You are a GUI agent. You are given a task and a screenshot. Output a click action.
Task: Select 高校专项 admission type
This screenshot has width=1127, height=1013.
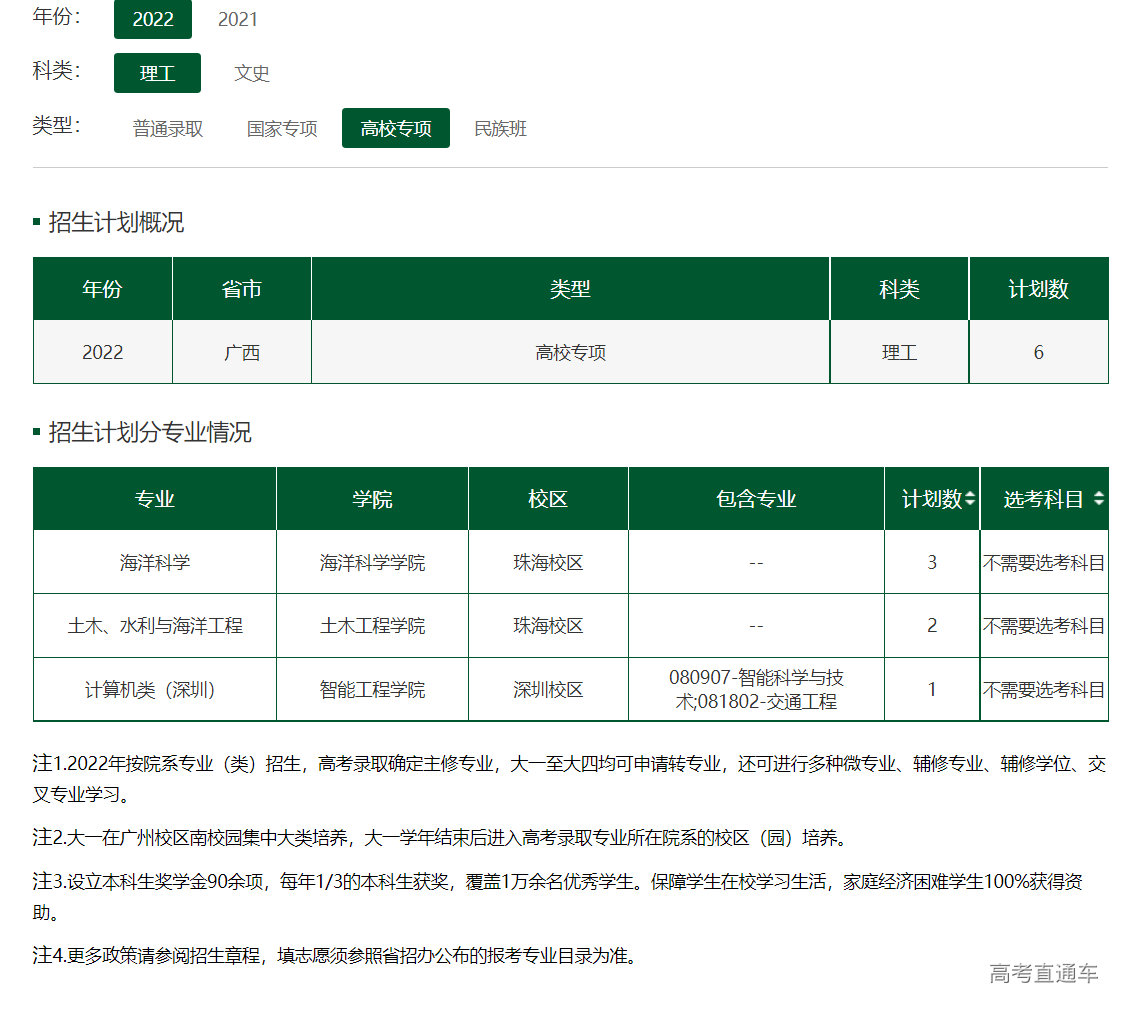(396, 128)
